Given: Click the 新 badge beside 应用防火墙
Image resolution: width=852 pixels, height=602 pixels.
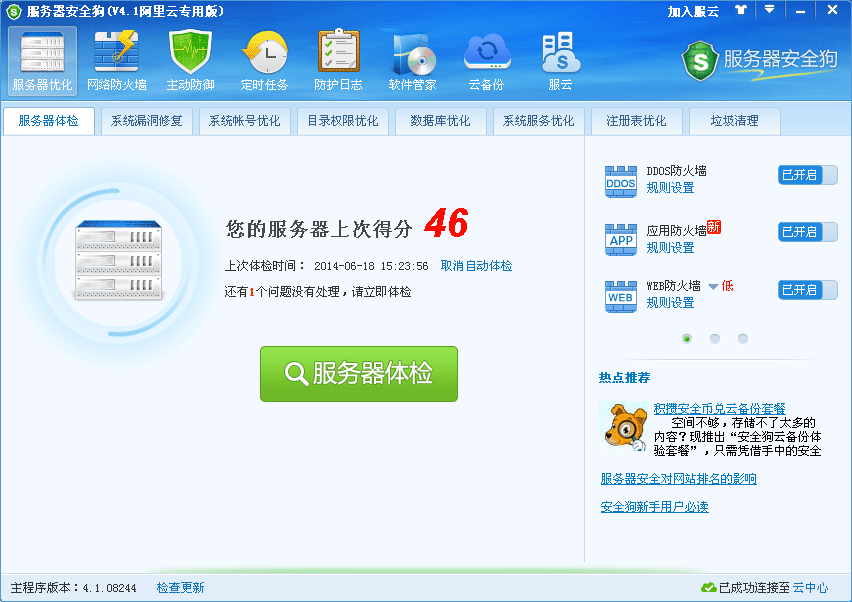Looking at the screenshot, I should point(714,227).
